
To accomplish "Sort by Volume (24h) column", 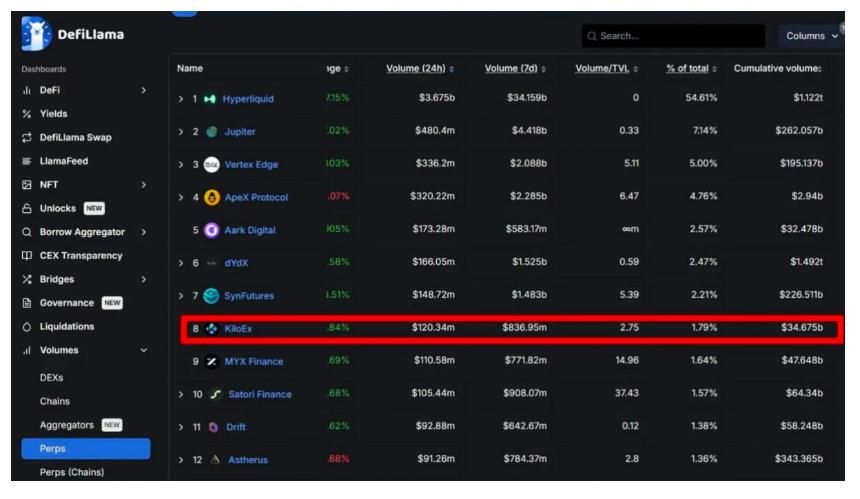I will (419, 68).
